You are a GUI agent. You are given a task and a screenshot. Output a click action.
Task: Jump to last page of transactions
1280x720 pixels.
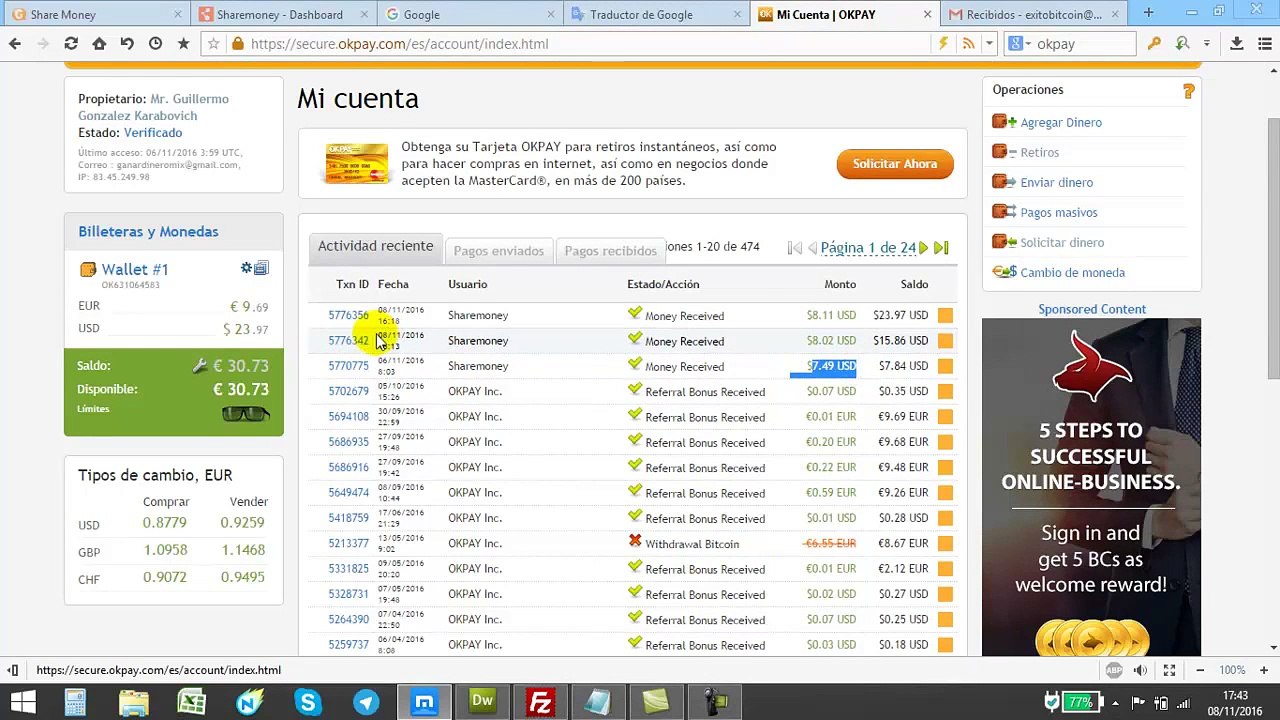[x=941, y=248]
